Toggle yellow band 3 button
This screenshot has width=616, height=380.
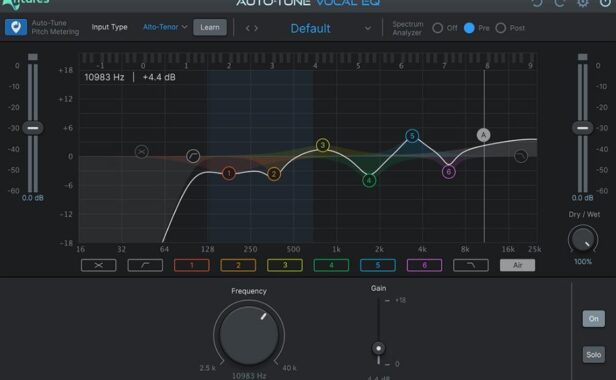click(285, 265)
